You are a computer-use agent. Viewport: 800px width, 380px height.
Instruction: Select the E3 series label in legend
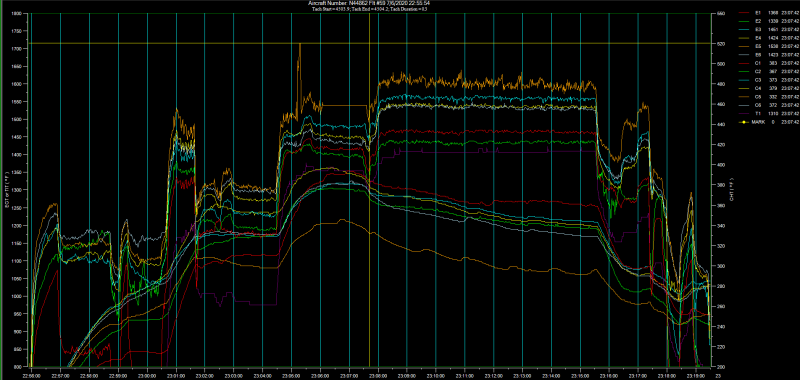click(758, 30)
